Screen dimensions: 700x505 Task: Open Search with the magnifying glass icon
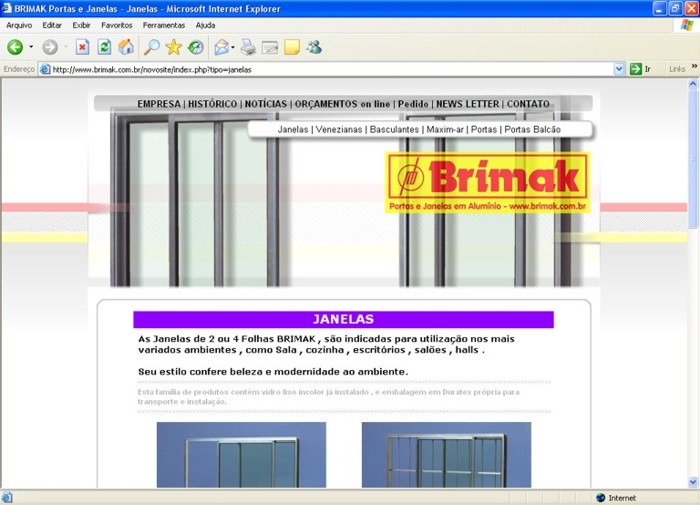click(x=152, y=47)
